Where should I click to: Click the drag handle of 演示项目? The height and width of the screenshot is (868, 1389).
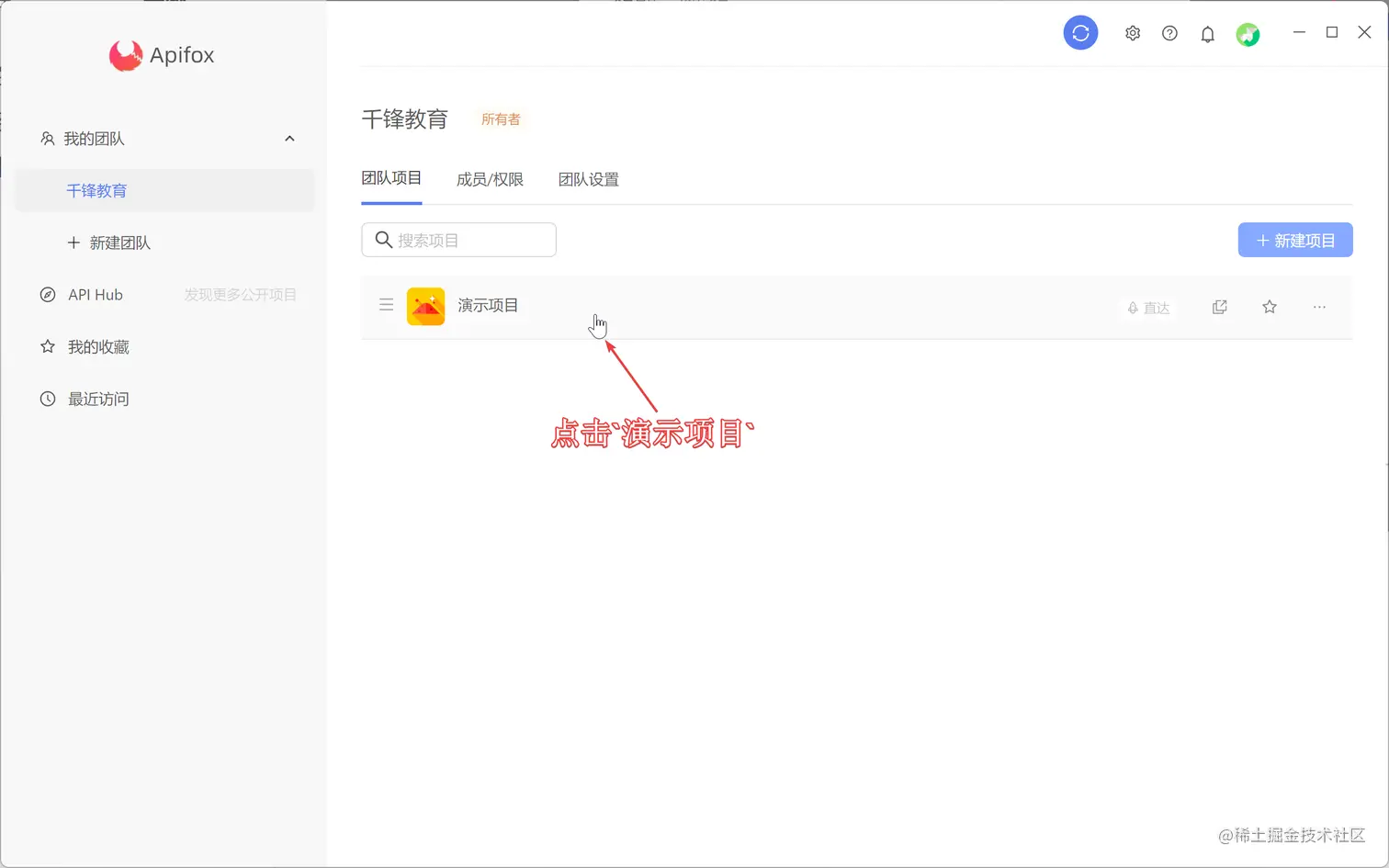[386, 305]
